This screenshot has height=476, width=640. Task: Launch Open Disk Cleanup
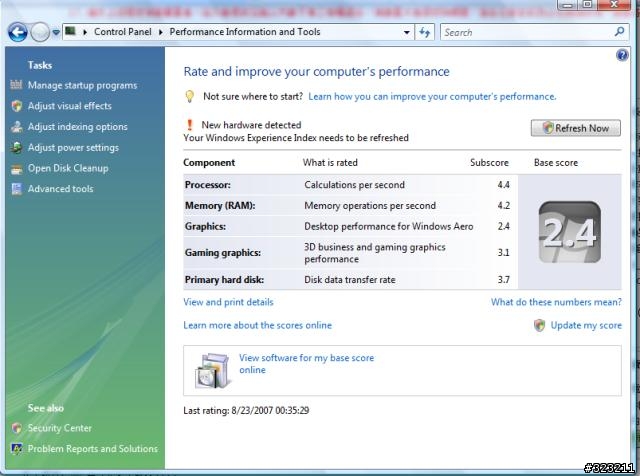[x=68, y=168]
